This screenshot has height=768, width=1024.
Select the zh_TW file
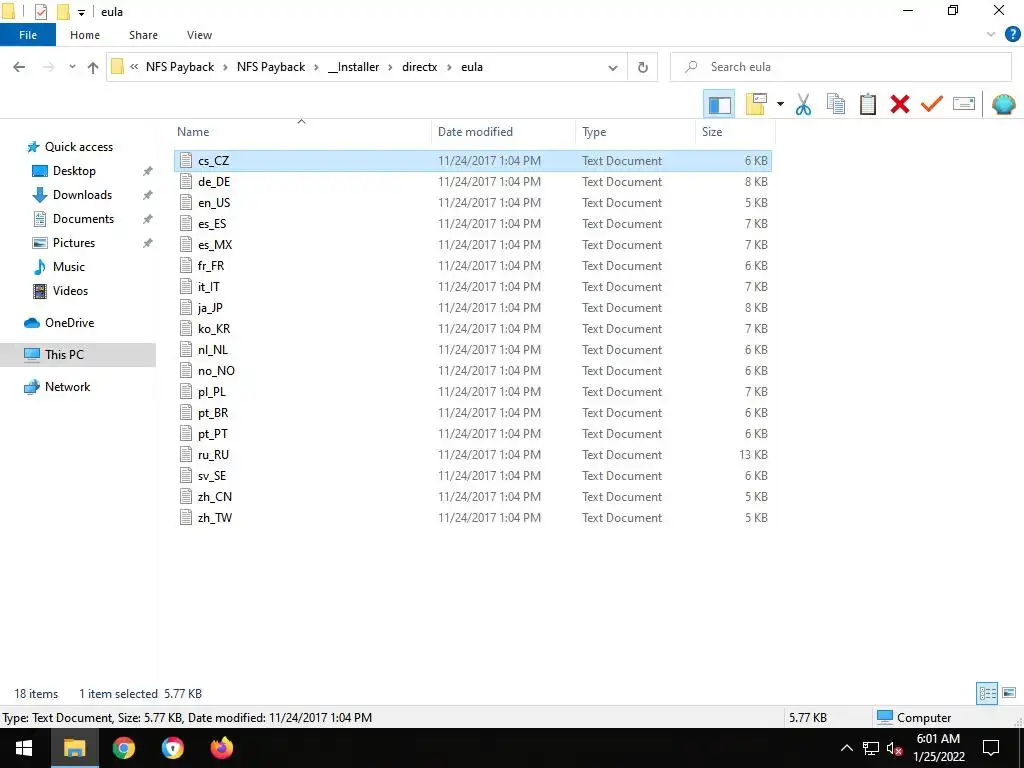(x=473, y=518)
